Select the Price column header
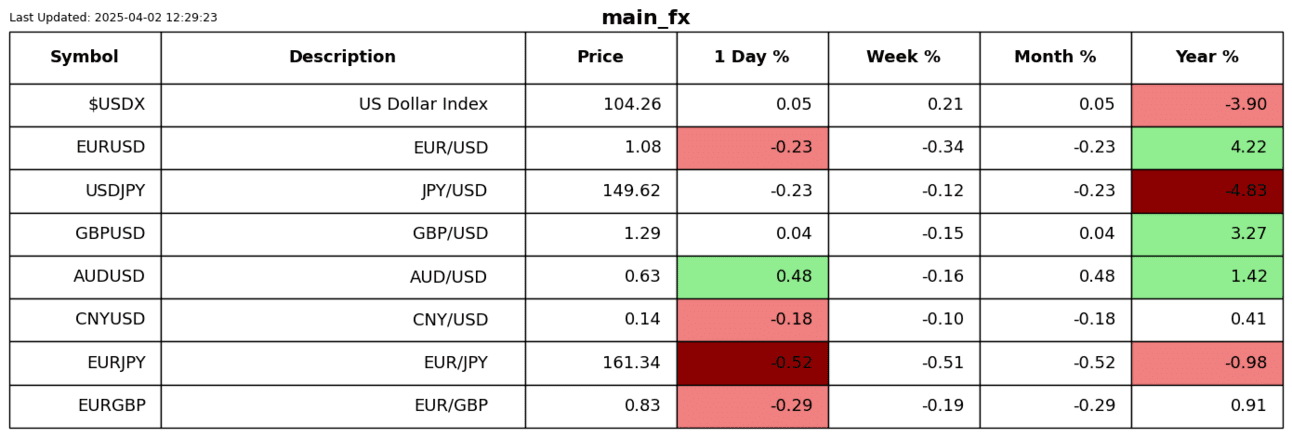 pyautogui.click(x=600, y=57)
